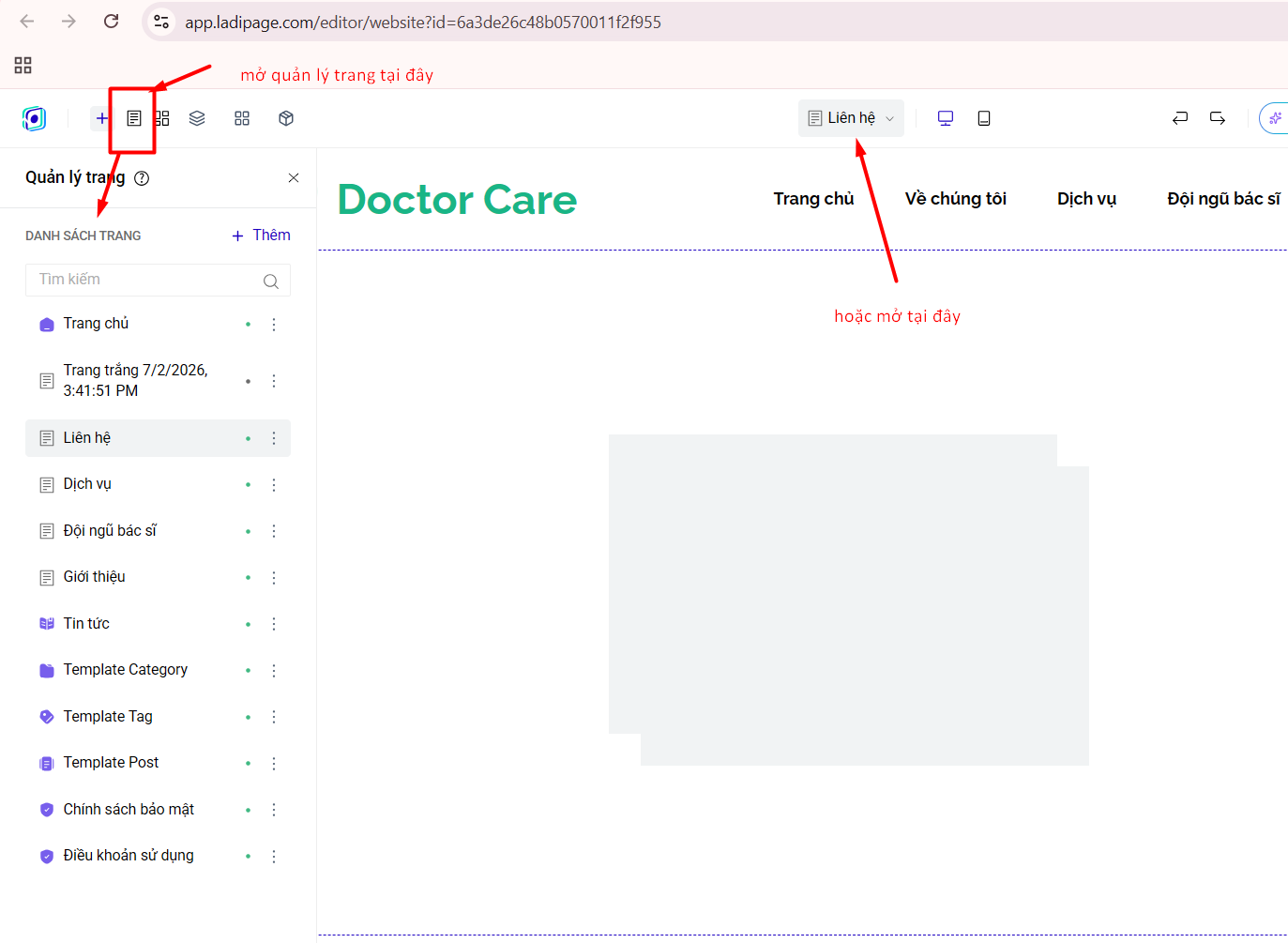Select Liên hệ page in list
This screenshot has height=943, width=1288.
click(158, 438)
